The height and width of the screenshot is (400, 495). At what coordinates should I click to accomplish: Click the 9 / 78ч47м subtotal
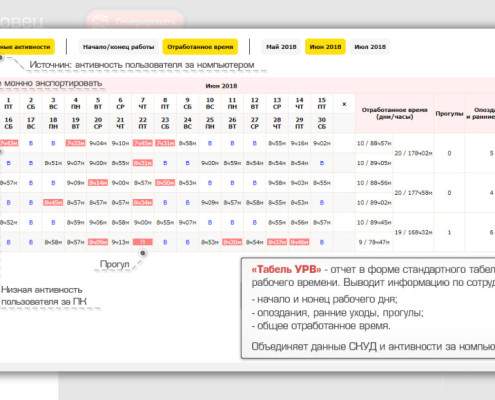[x=374, y=242]
